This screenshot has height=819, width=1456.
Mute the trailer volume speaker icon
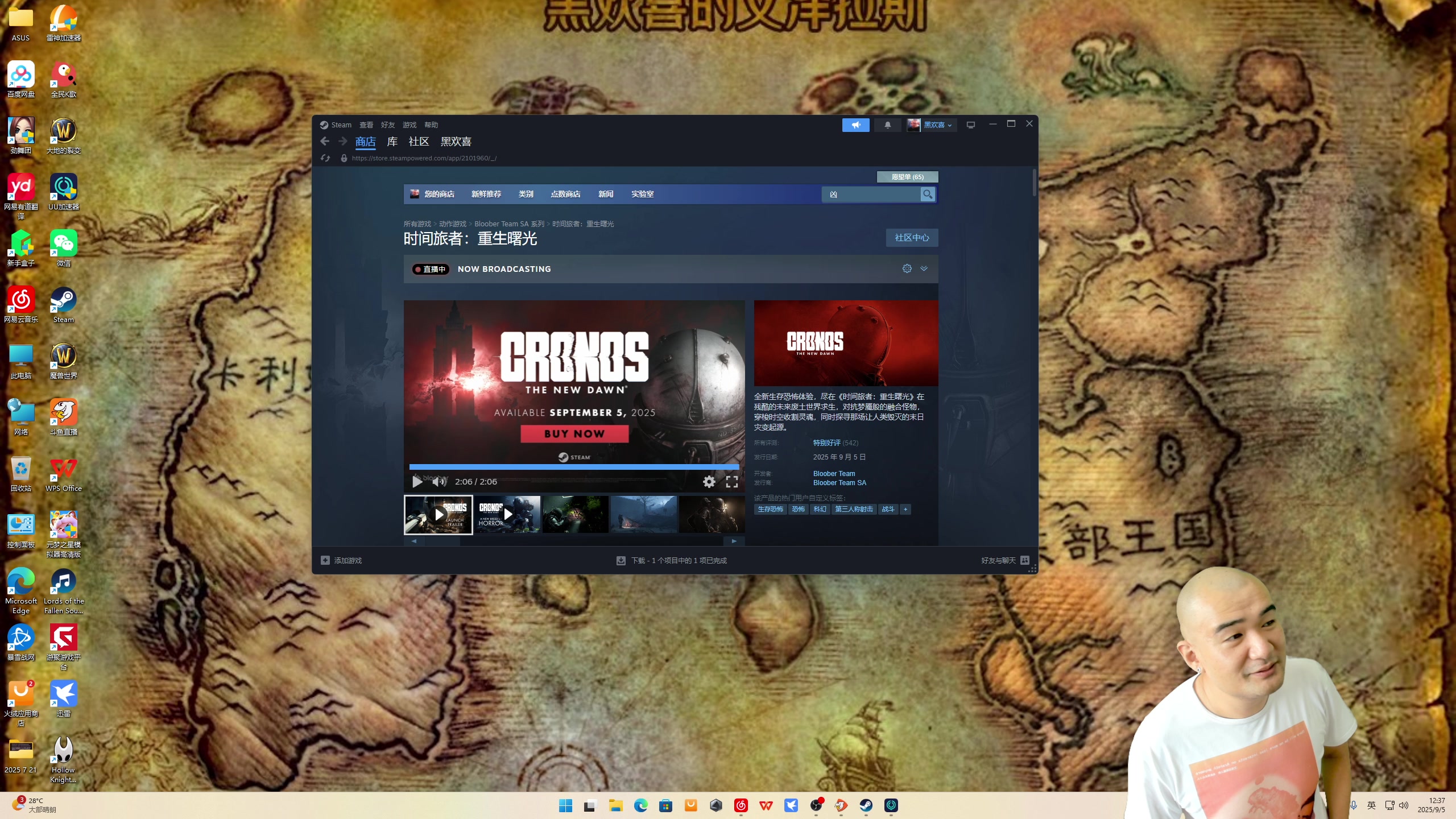439,482
